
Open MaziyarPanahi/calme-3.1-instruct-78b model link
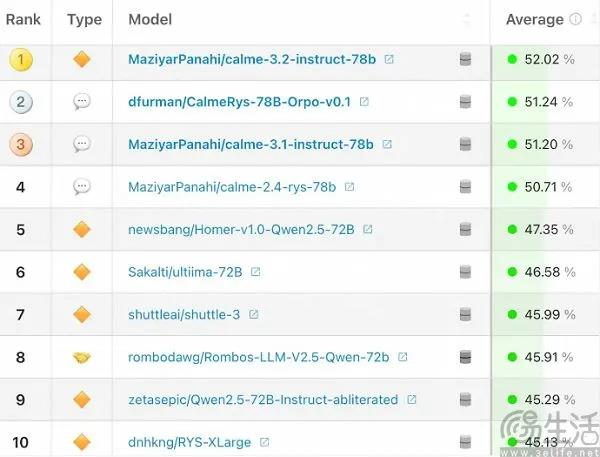pyautogui.click(x=251, y=144)
